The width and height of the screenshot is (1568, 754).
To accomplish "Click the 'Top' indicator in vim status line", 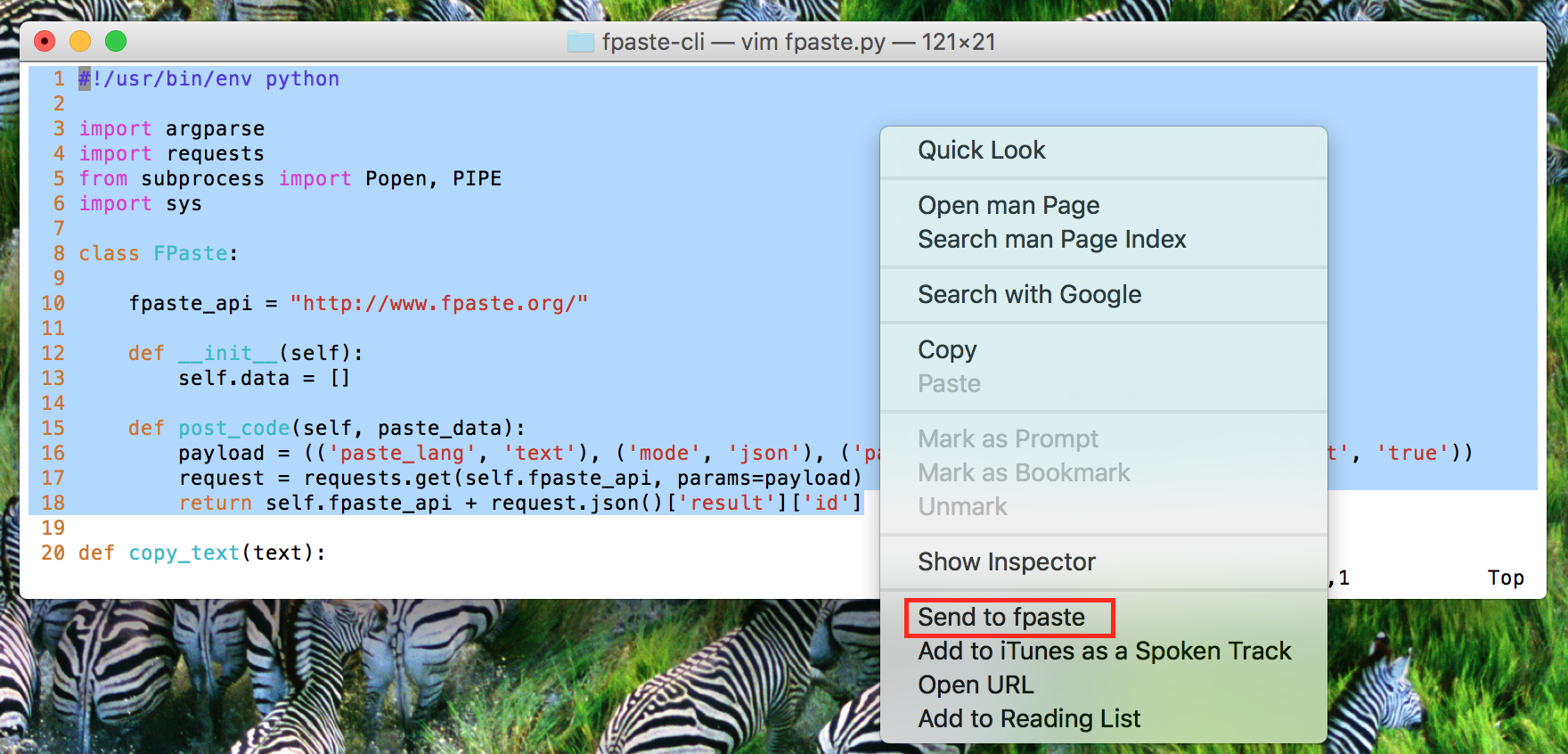I will tap(1506, 578).
